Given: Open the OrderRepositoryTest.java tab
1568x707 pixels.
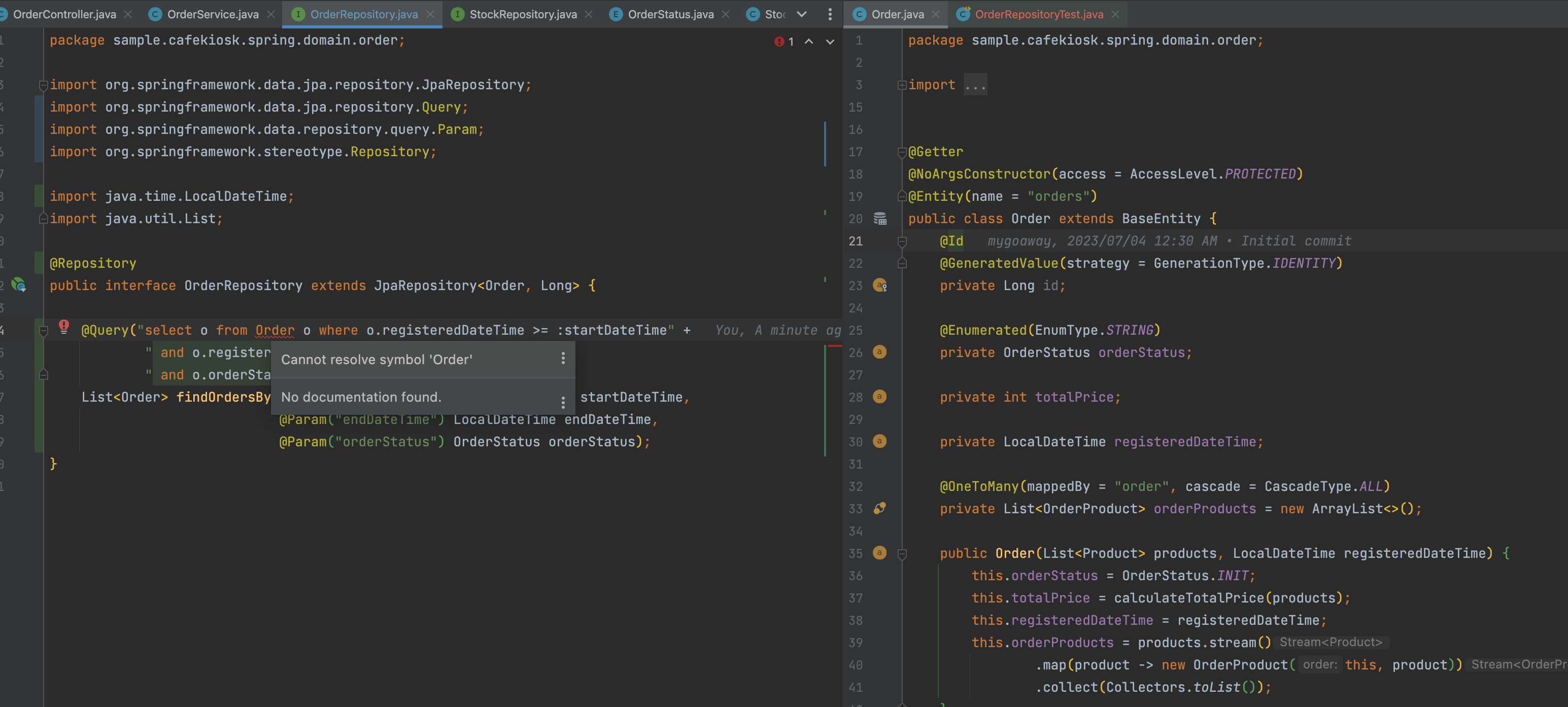Looking at the screenshot, I should coord(1038,14).
